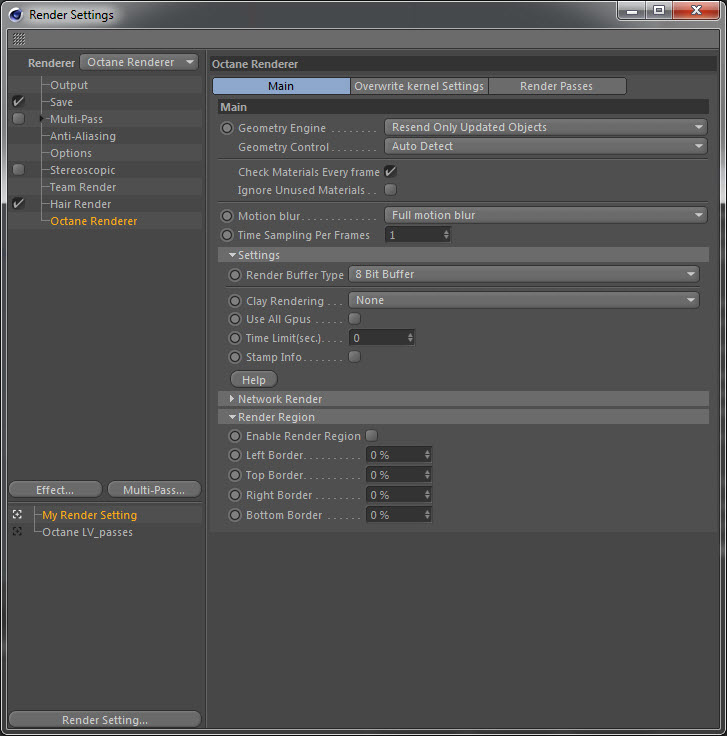Toggle the Time Limit animation dot
The width and height of the screenshot is (727, 736).
point(235,338)
